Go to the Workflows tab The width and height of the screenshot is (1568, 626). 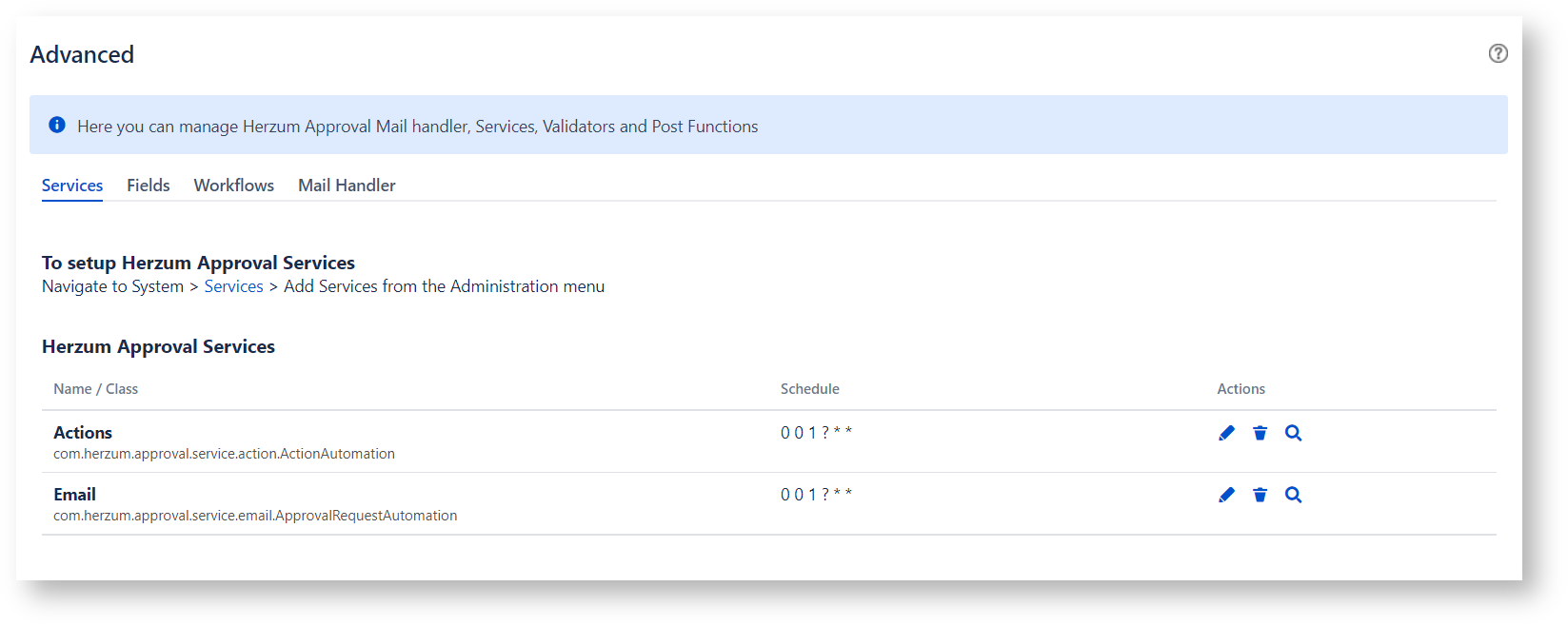tap(233, 186)
